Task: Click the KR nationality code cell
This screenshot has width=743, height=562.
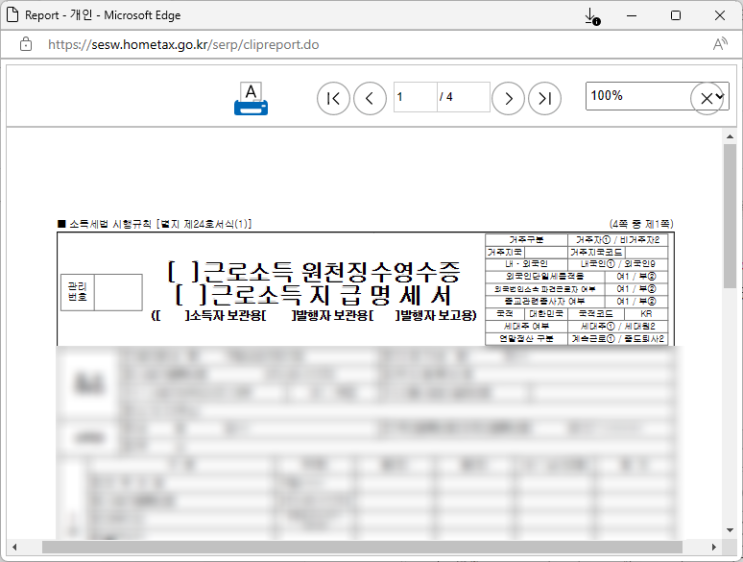Action: [646, 314]
